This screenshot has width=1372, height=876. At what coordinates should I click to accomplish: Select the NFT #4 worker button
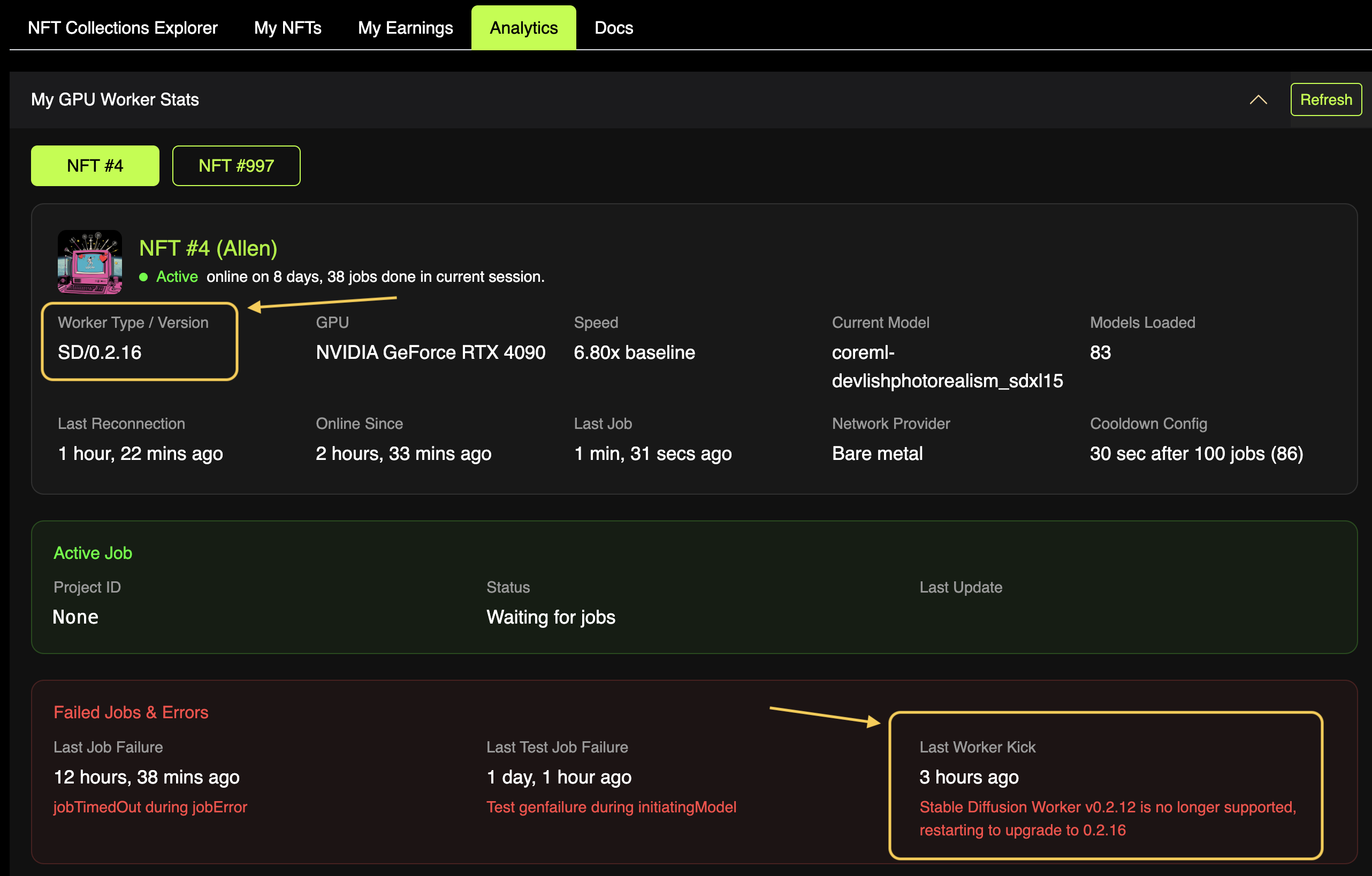click(x=95, y=166)
